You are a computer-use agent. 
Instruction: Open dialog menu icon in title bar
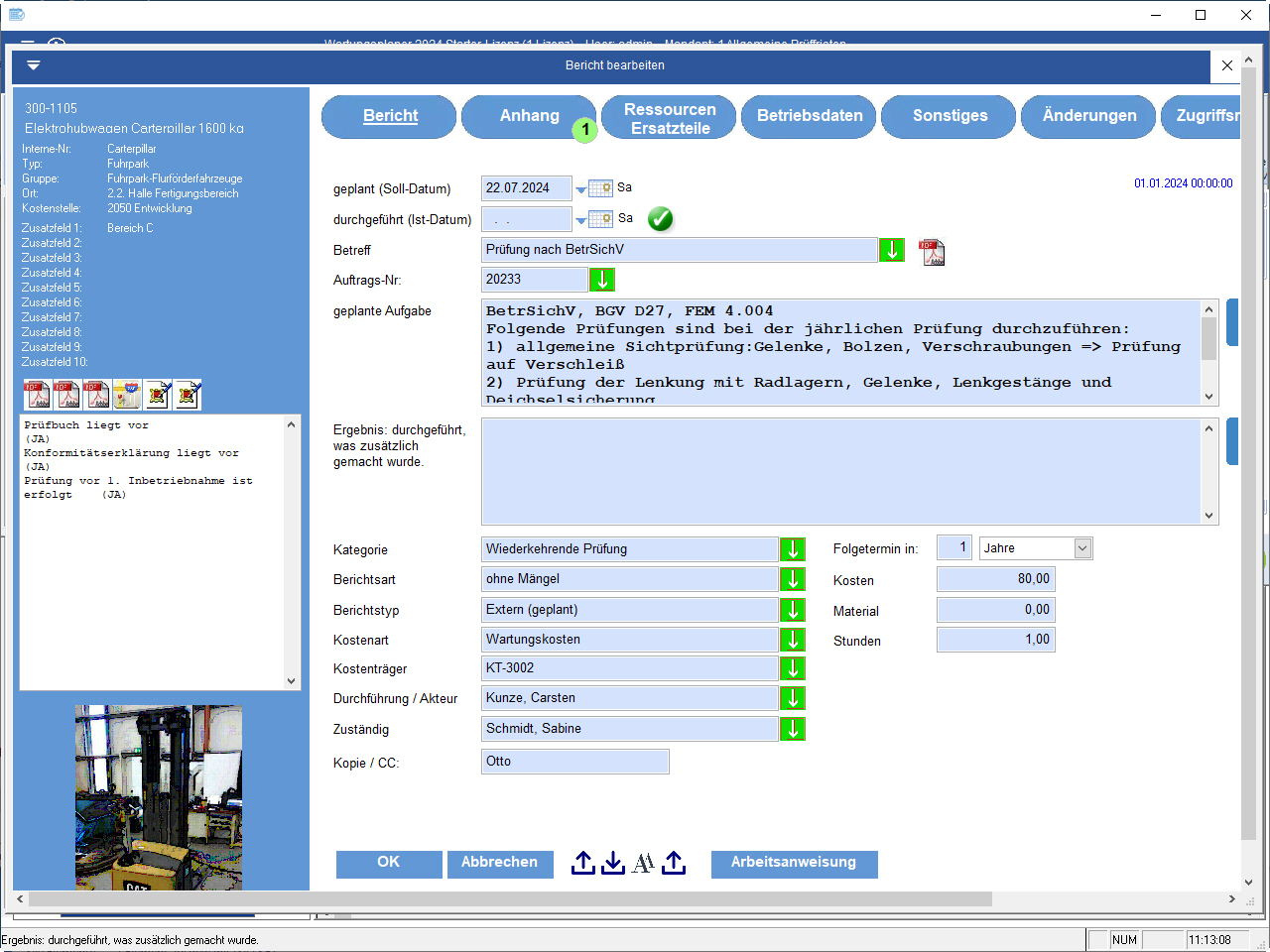coord(34,65)
